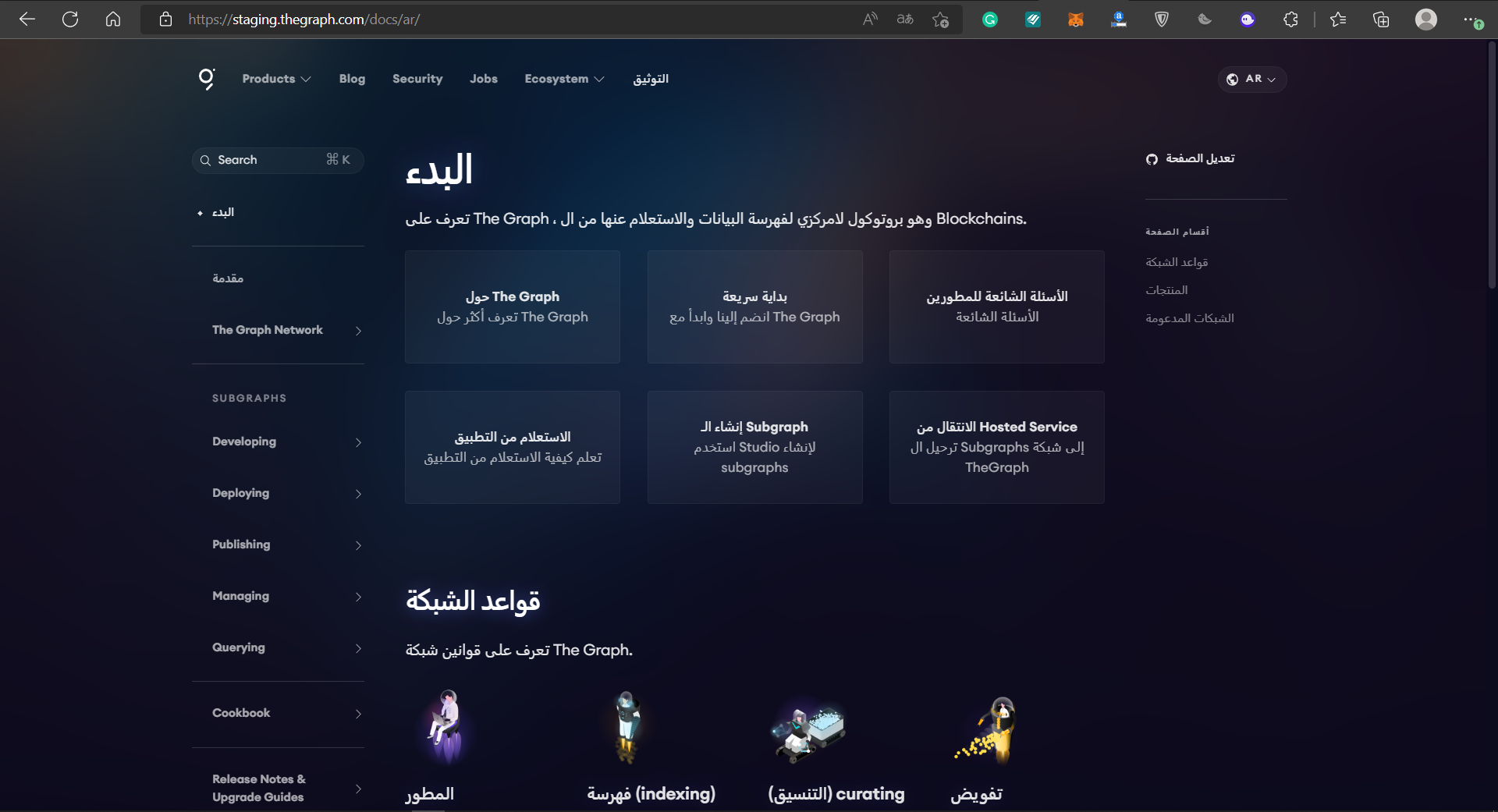Screen dimensions: 1498x812
Task: Open the AR language dropdown
Action: [x=1251, y=79]
